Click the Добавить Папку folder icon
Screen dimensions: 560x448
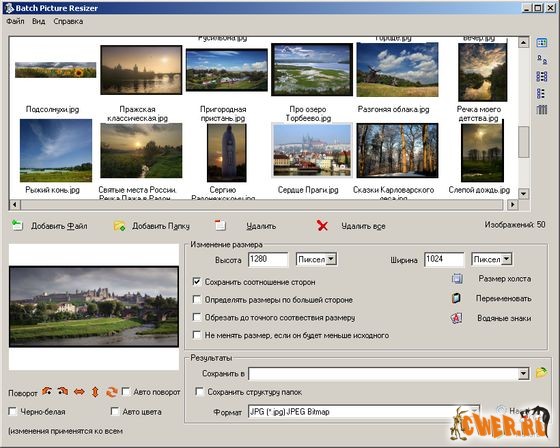(119, 226)
